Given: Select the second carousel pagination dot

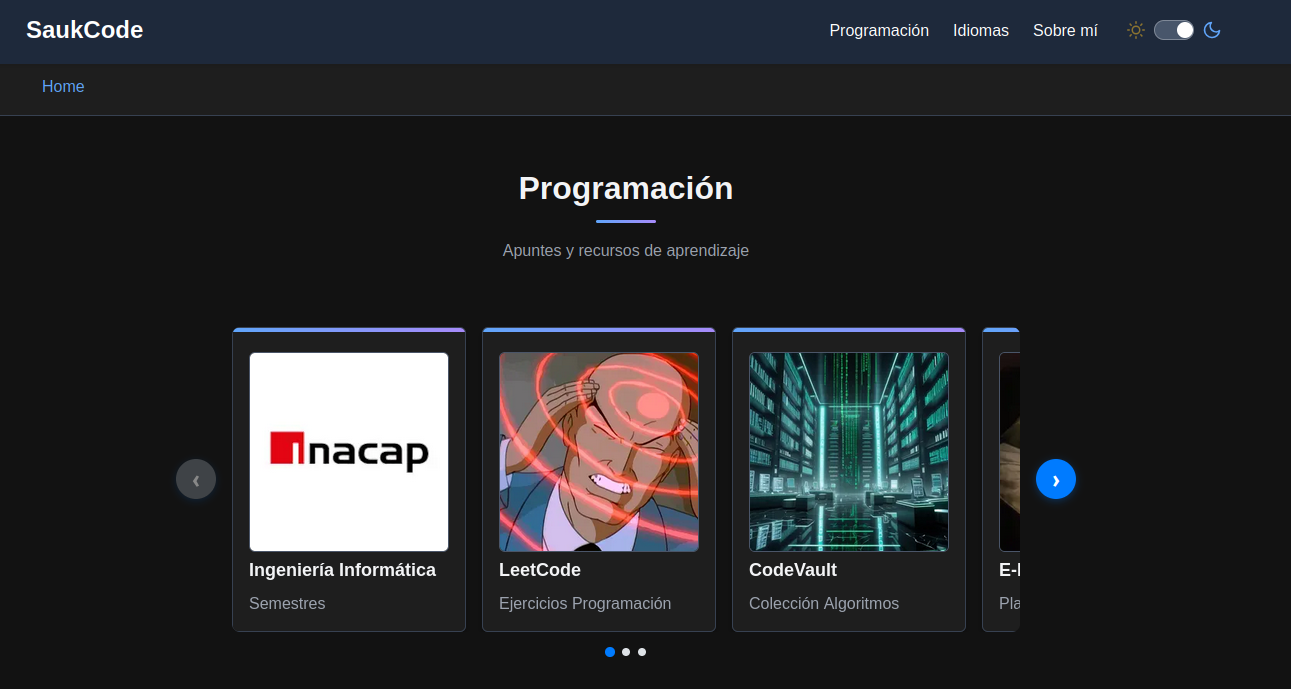Looking at the screenshot, I should coord(626,652).
